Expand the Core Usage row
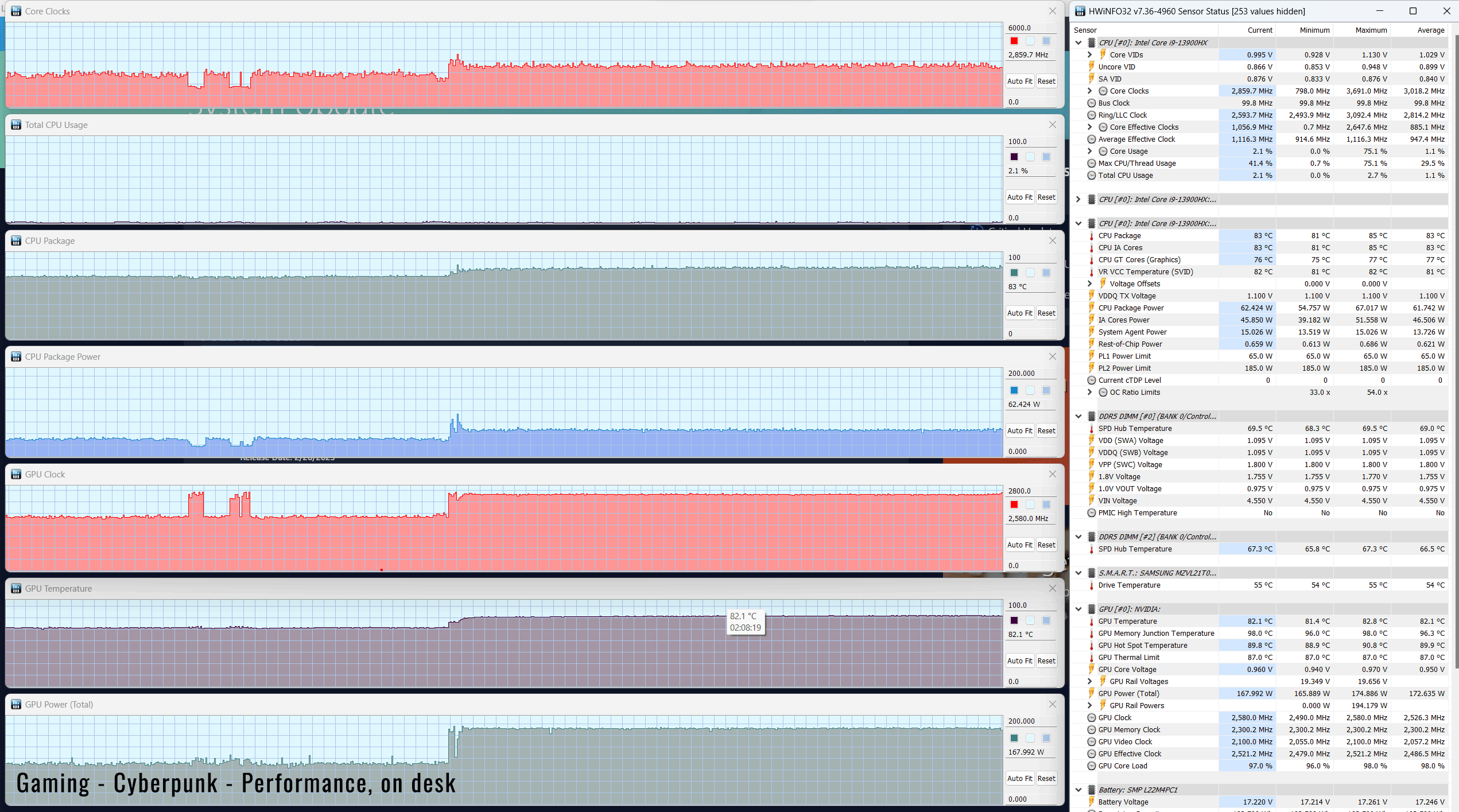 (x=1090, y=151)
